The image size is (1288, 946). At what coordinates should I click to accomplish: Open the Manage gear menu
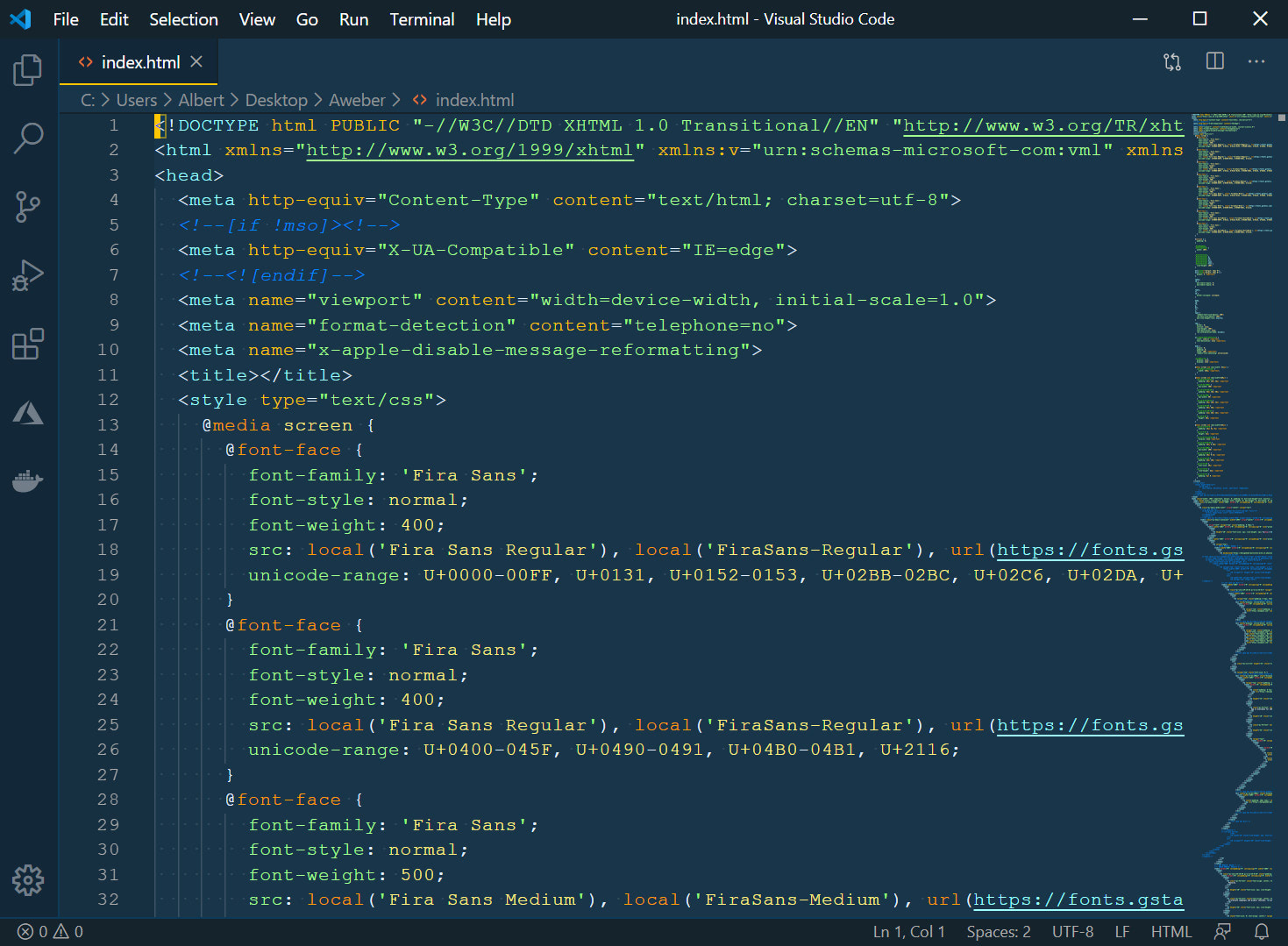[x=28, y=880]
